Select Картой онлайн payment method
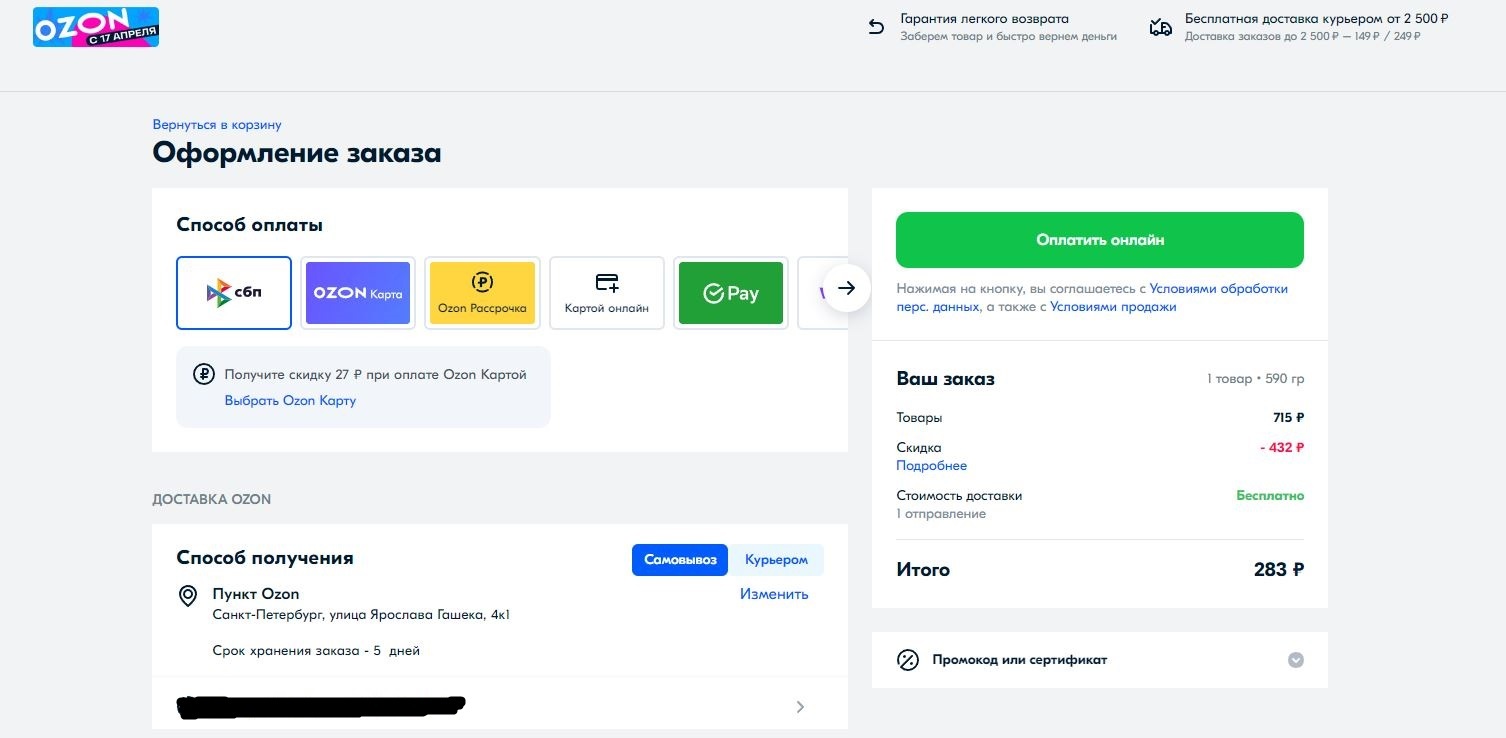The width and height of the screenshot is (1506, 738). (x=607, y=293)
